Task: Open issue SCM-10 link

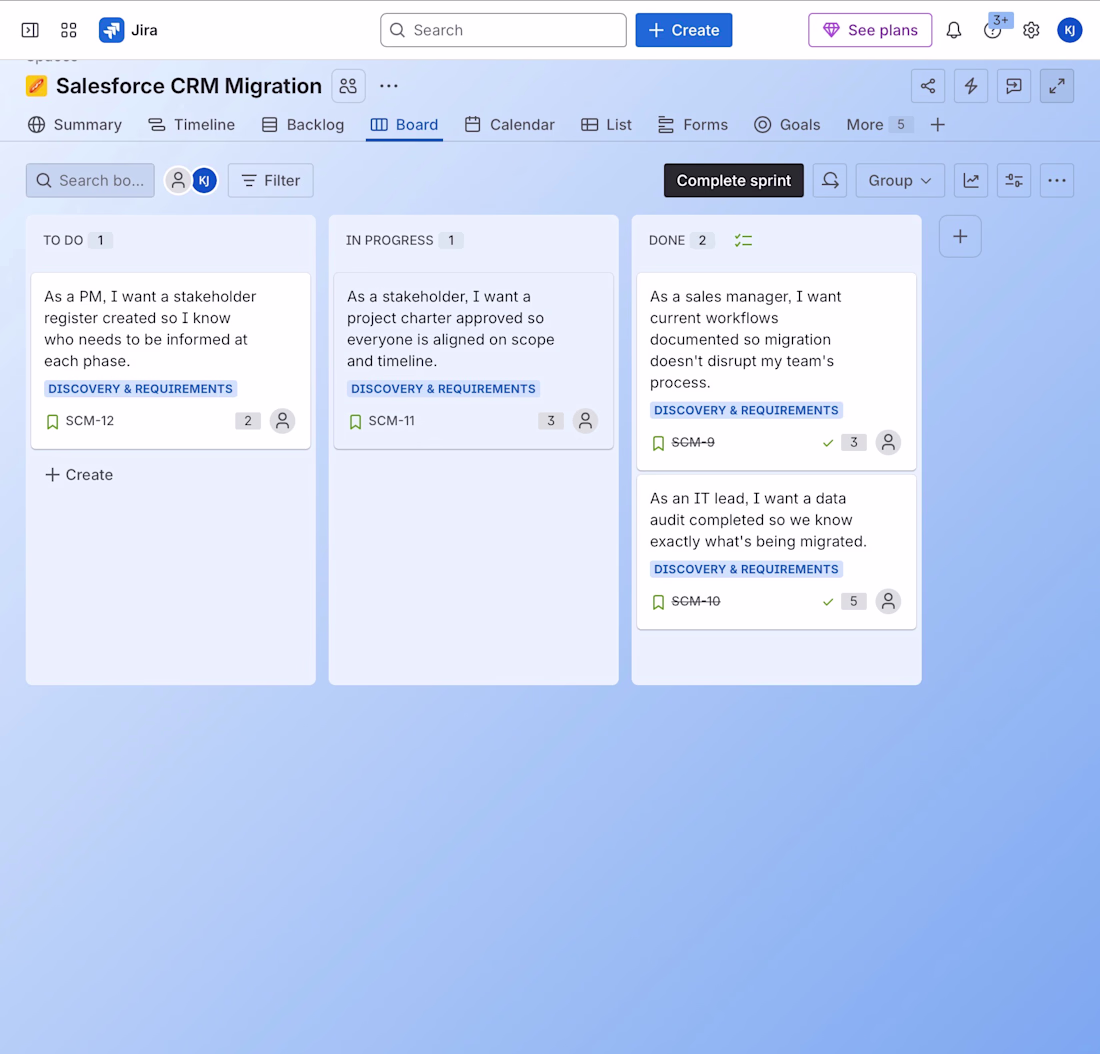Action: point(696,601)
